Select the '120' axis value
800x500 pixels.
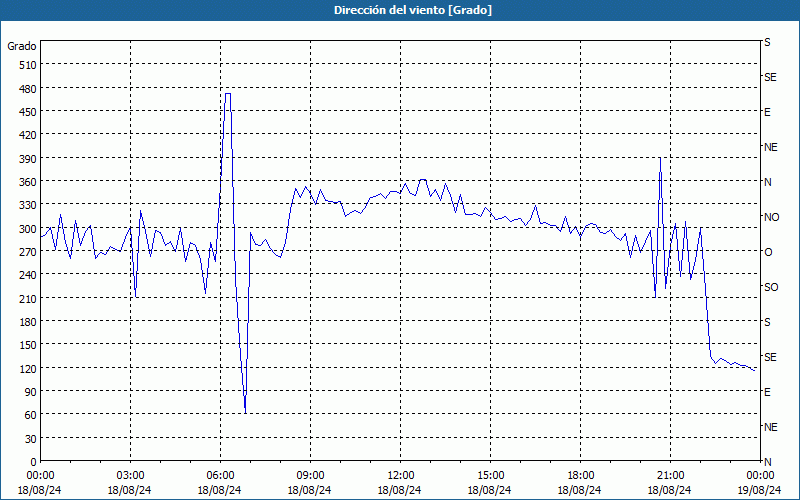[28, 368]
